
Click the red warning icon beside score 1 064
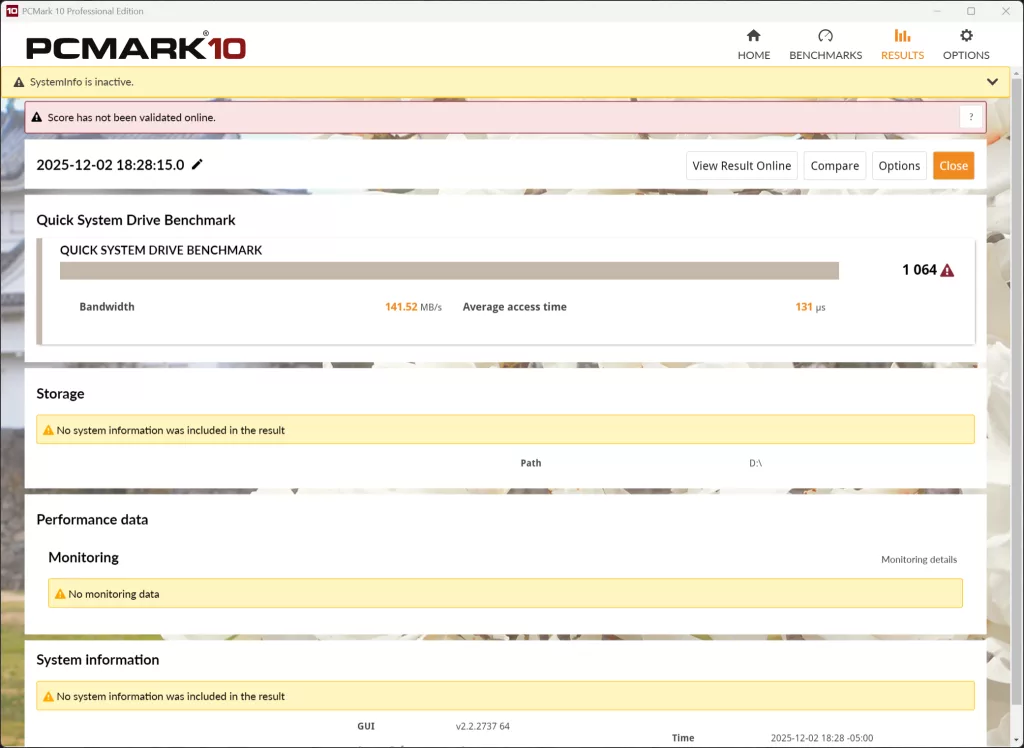click(947, 270)
